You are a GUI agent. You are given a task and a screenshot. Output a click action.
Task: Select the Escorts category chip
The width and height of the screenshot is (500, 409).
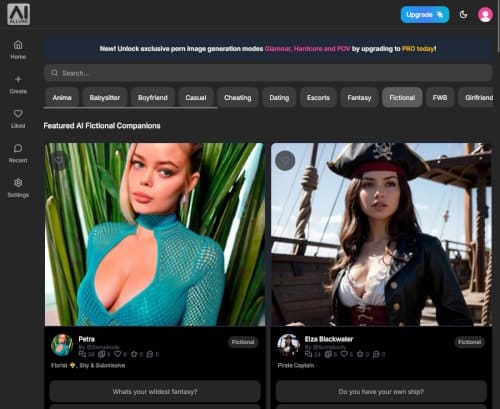coord(318,98)
